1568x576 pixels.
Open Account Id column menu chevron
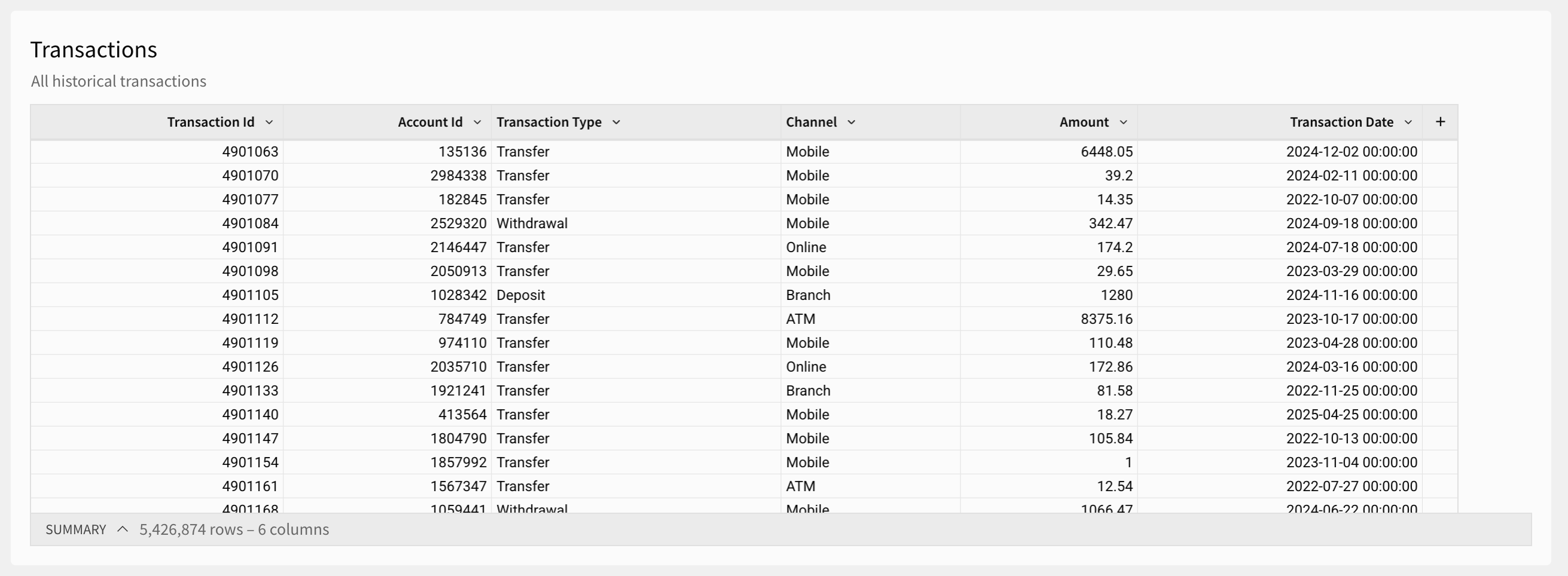(x=477, y=122)
